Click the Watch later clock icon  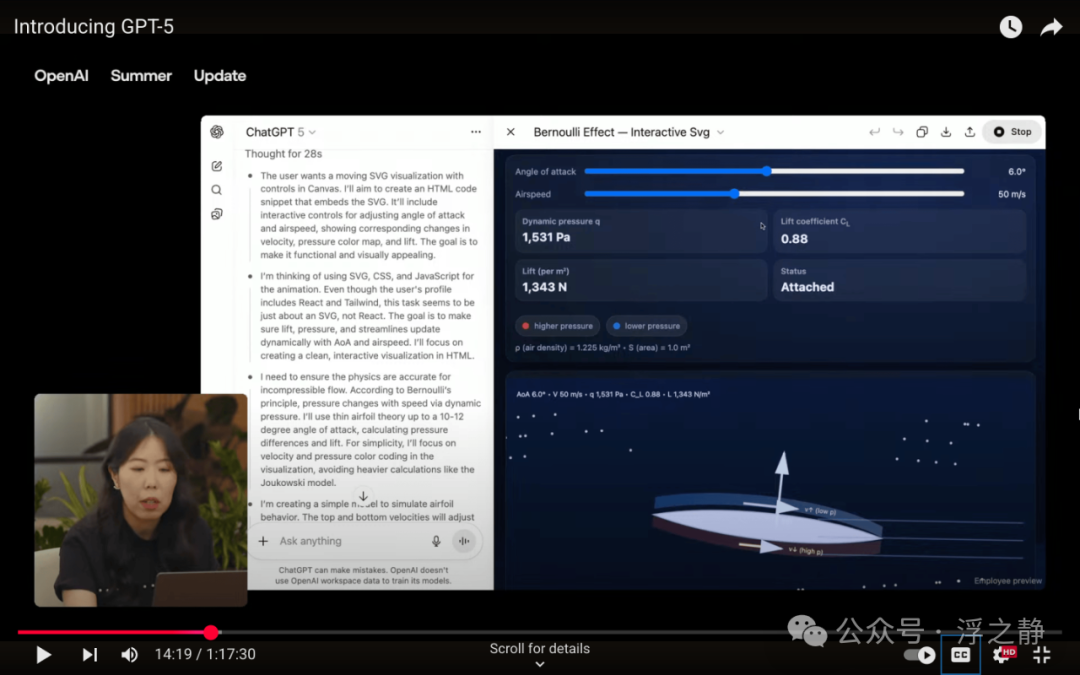click(1010, 27)
